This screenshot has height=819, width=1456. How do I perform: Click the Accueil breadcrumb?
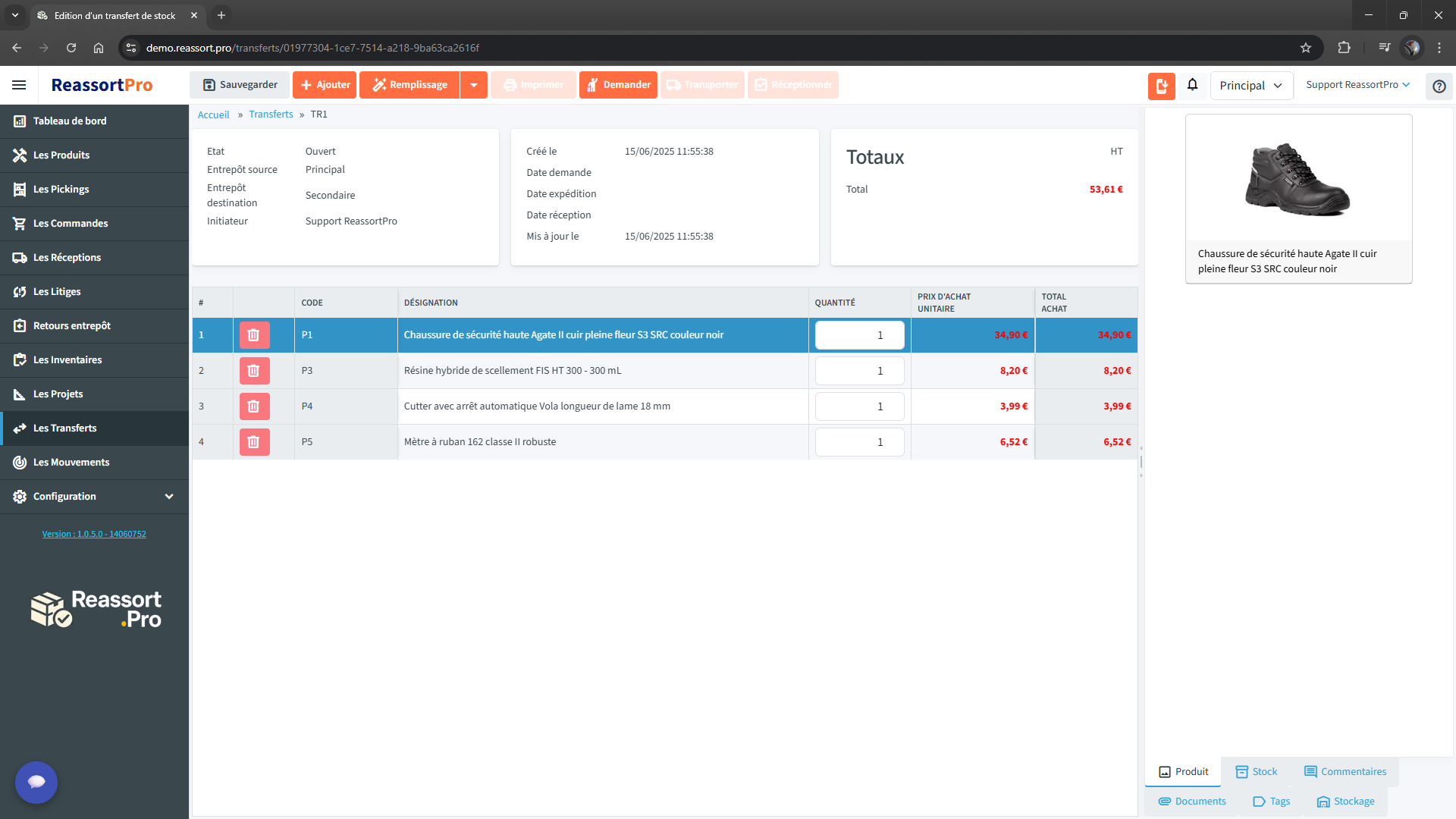click(x=213, y=115)
